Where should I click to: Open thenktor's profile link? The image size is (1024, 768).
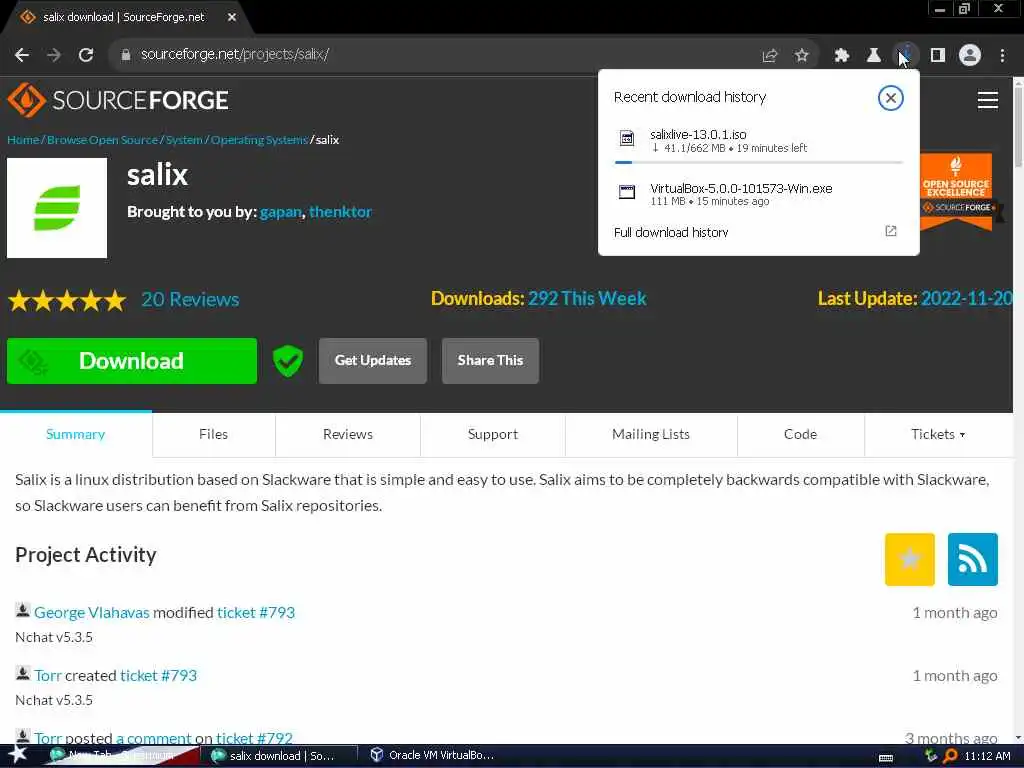coord(340,212)
